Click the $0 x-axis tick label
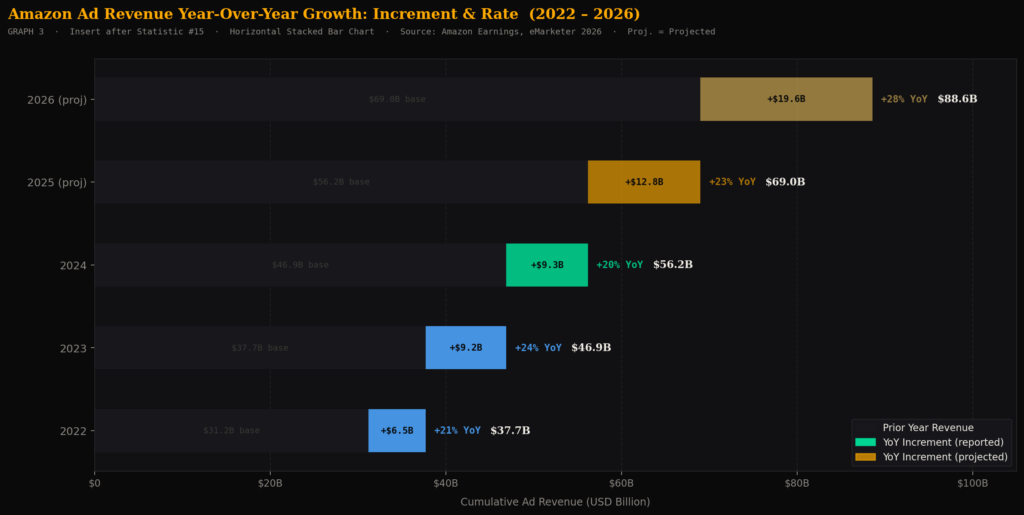Viewport: 1024px width, 515px height. pyautogui.click(x=95, y=484)
